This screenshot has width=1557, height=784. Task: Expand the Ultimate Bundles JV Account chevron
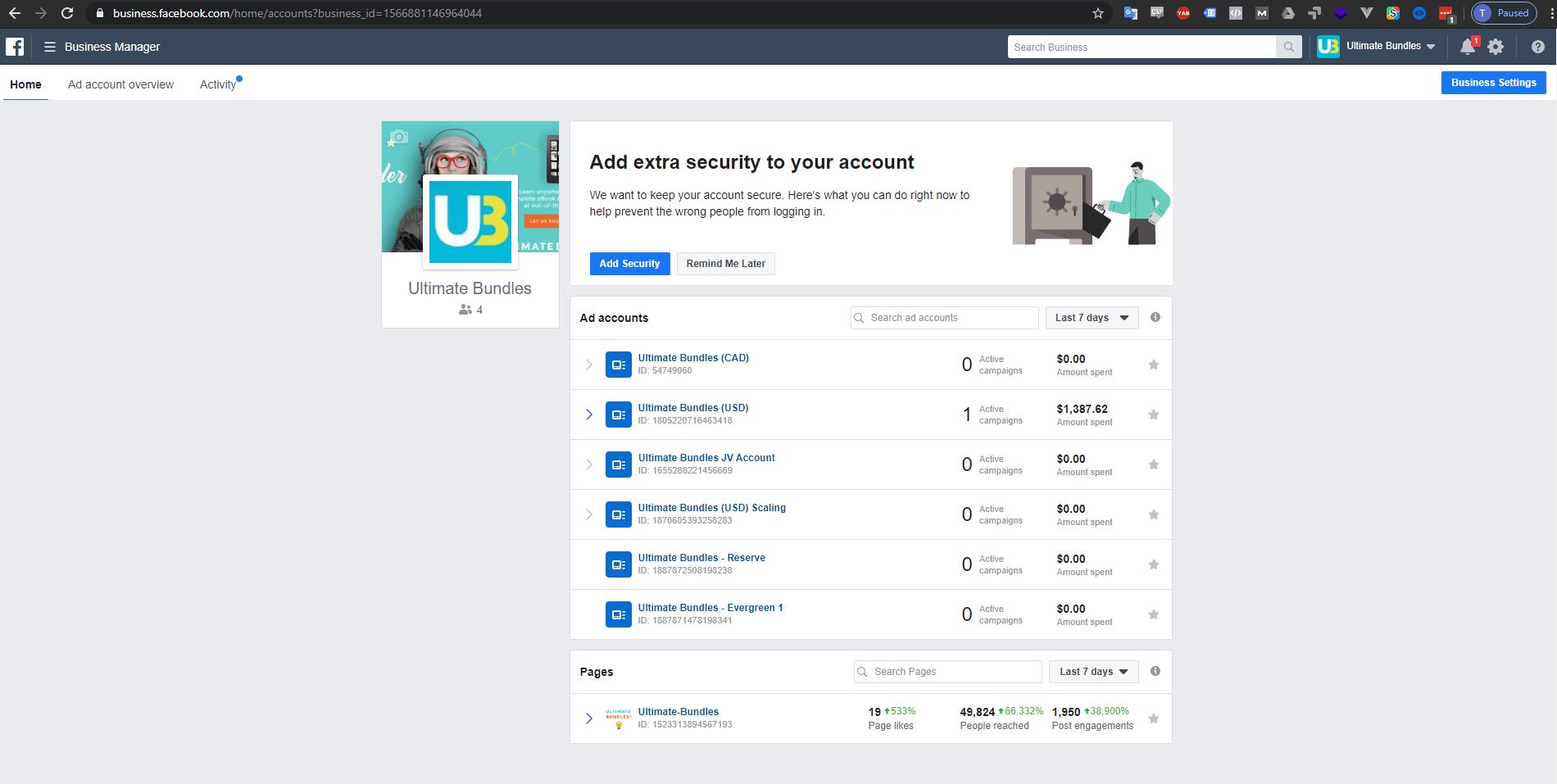[588, 465]
